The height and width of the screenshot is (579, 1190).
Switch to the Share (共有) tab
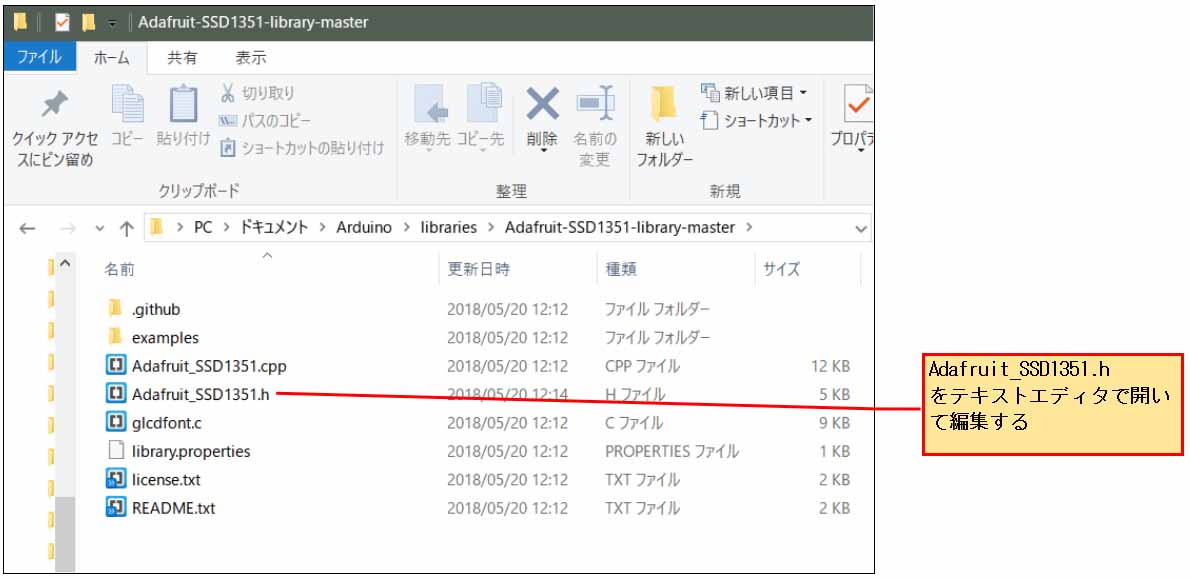point(182,57)
